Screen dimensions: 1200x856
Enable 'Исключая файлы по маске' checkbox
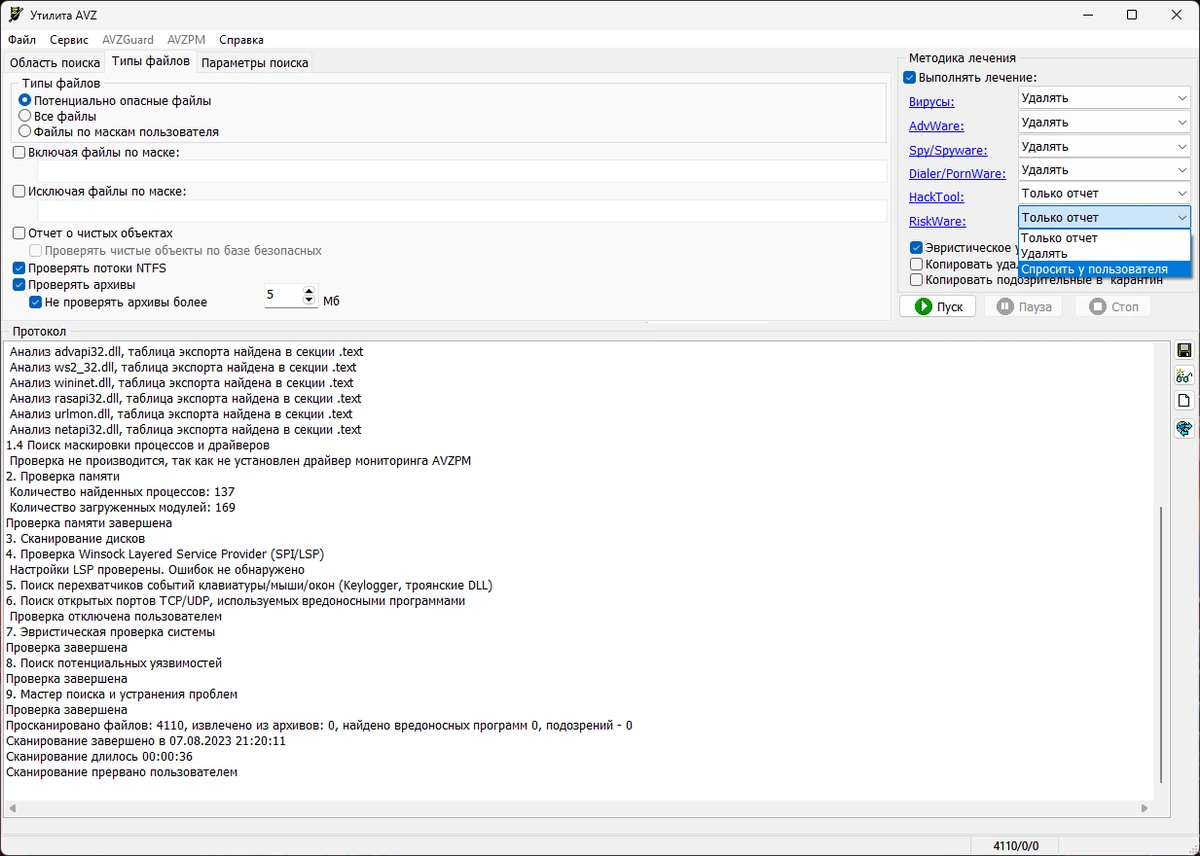19,191
